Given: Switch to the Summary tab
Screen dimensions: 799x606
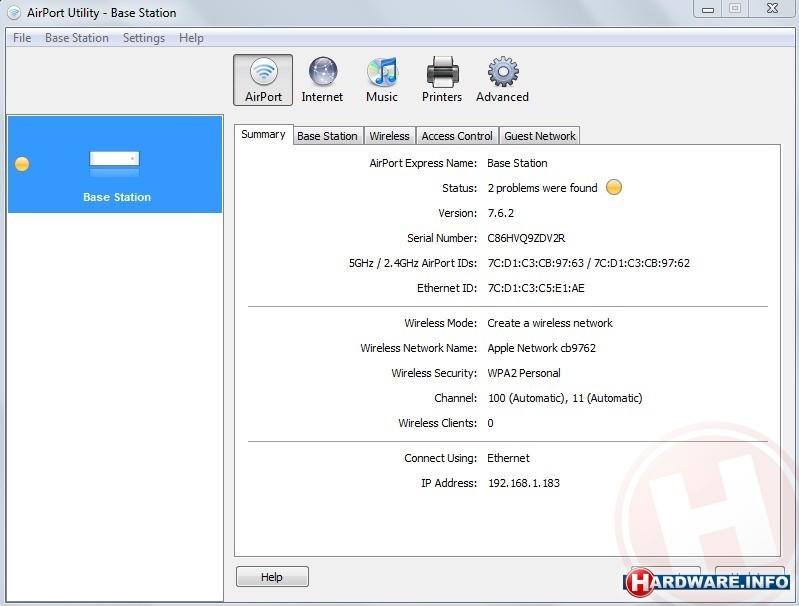Looking at the screenshot, I should point(263,135).
